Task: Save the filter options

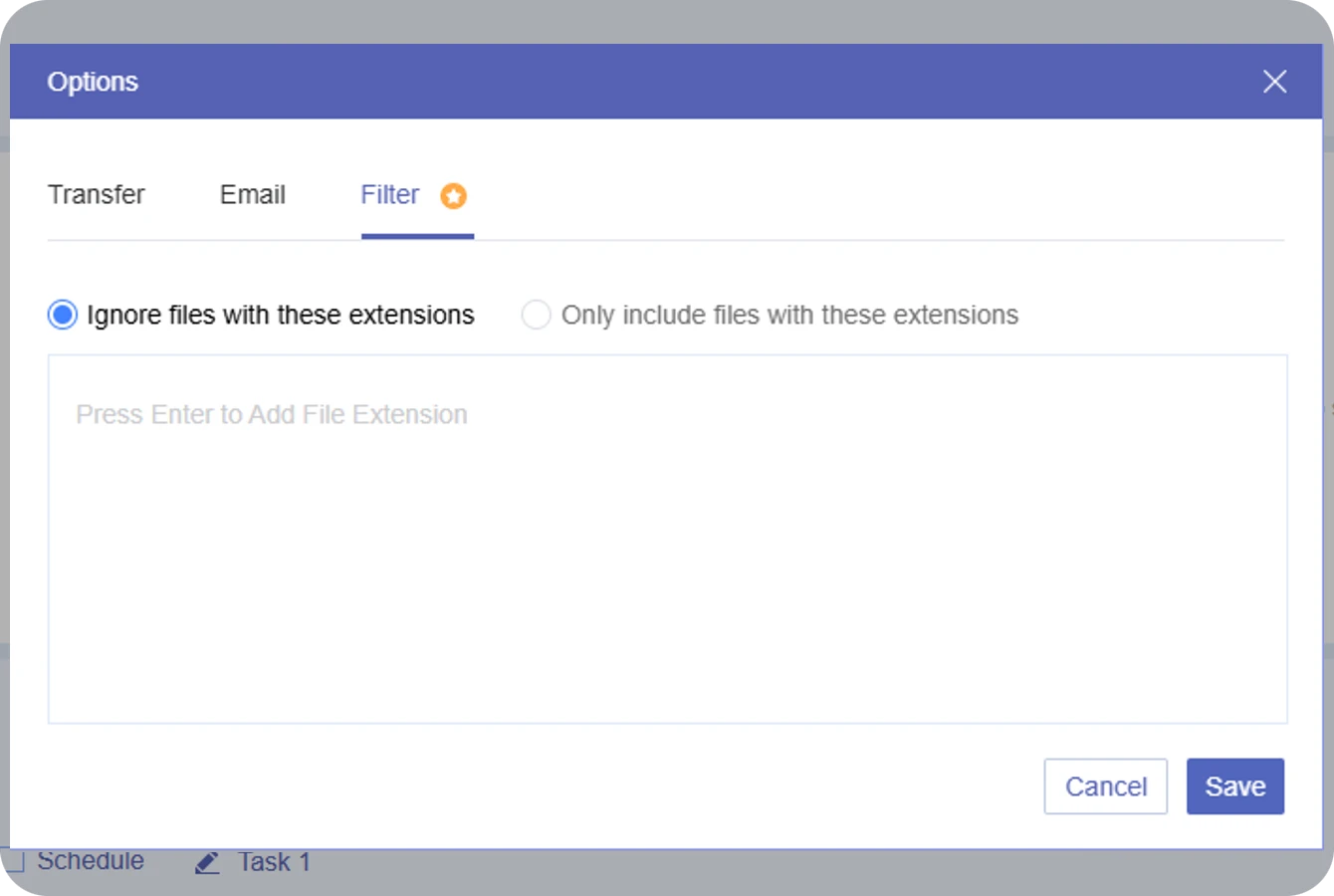Action: pos(1235,786)
